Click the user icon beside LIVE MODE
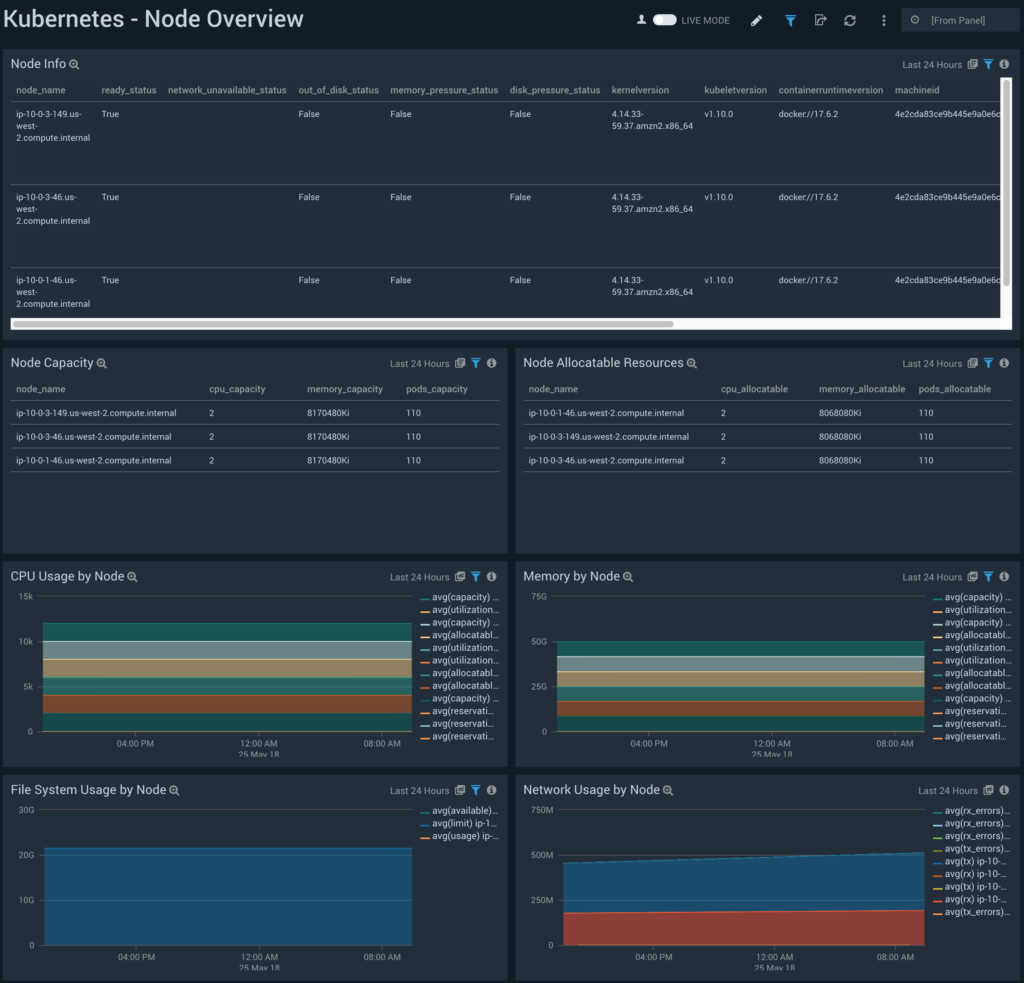Screen dimensions: 1024x983 coord(641,20)
